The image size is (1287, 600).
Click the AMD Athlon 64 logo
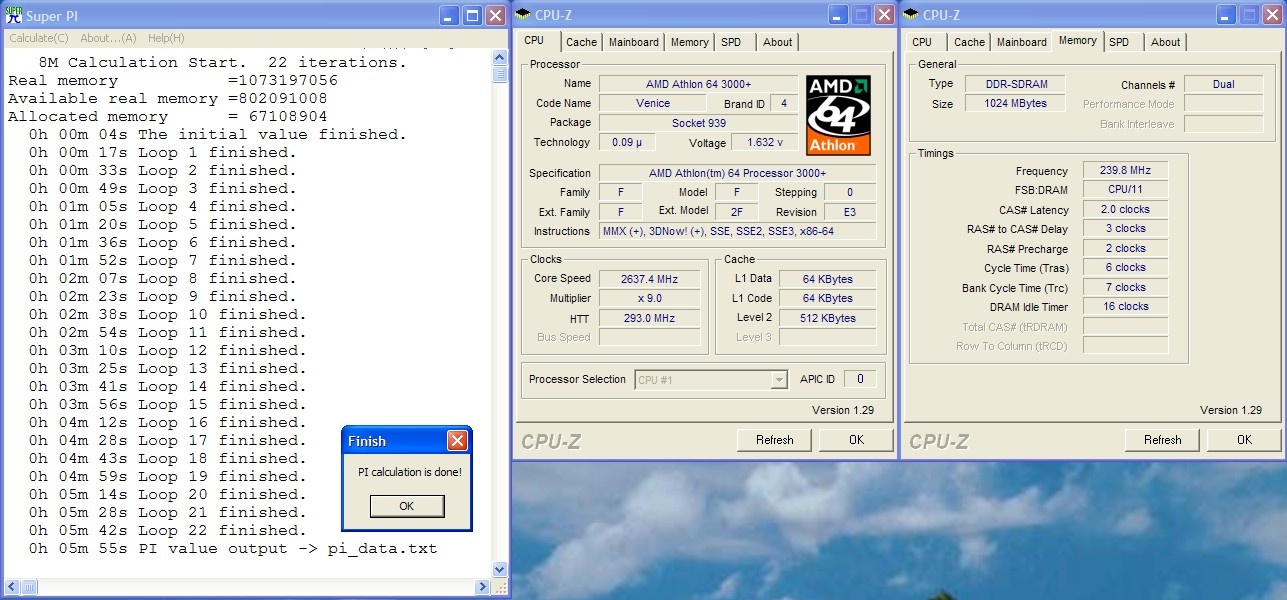[838, 115]
